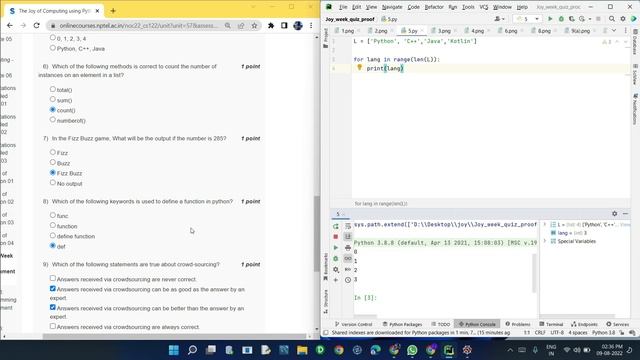Click Chrome extensions puzzle icon
640x360 pixels.
click(271, 26)
